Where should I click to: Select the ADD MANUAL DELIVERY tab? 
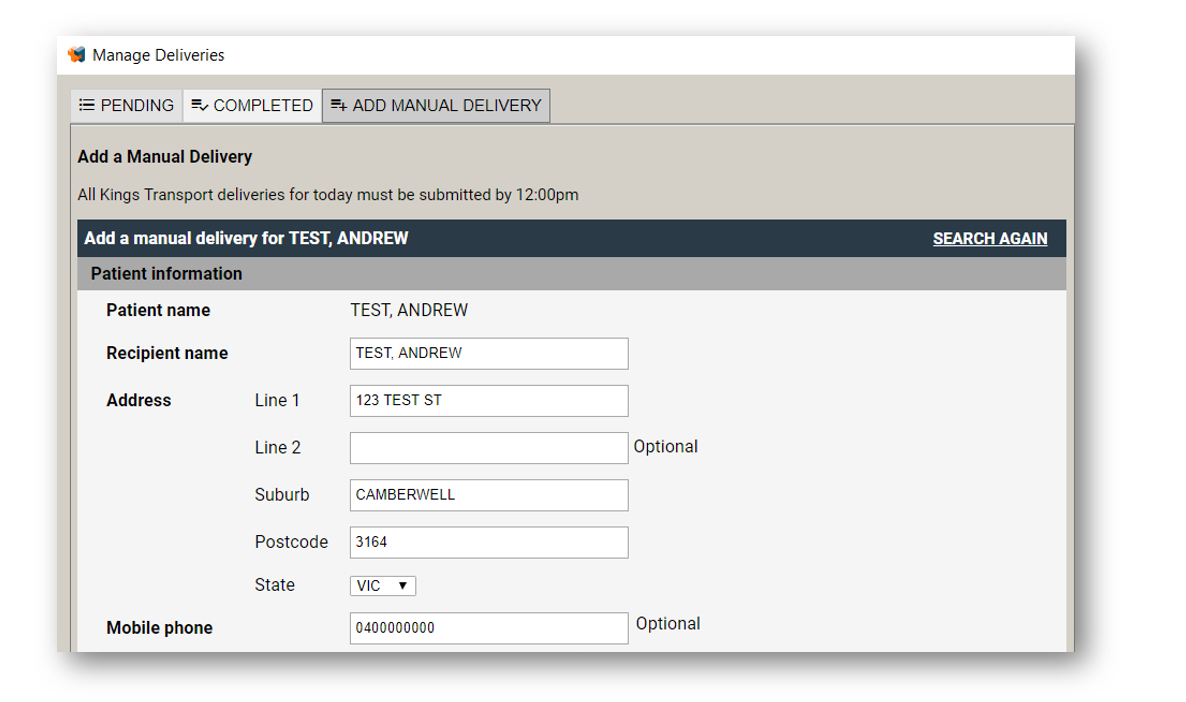436,105
